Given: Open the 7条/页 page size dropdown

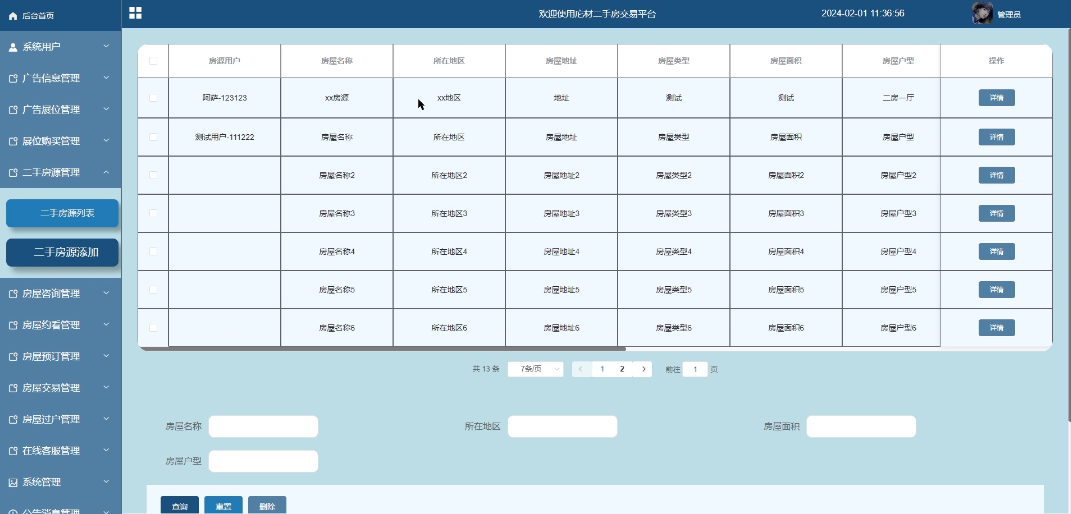Looking at the screenshot, I should pos(536,369).
